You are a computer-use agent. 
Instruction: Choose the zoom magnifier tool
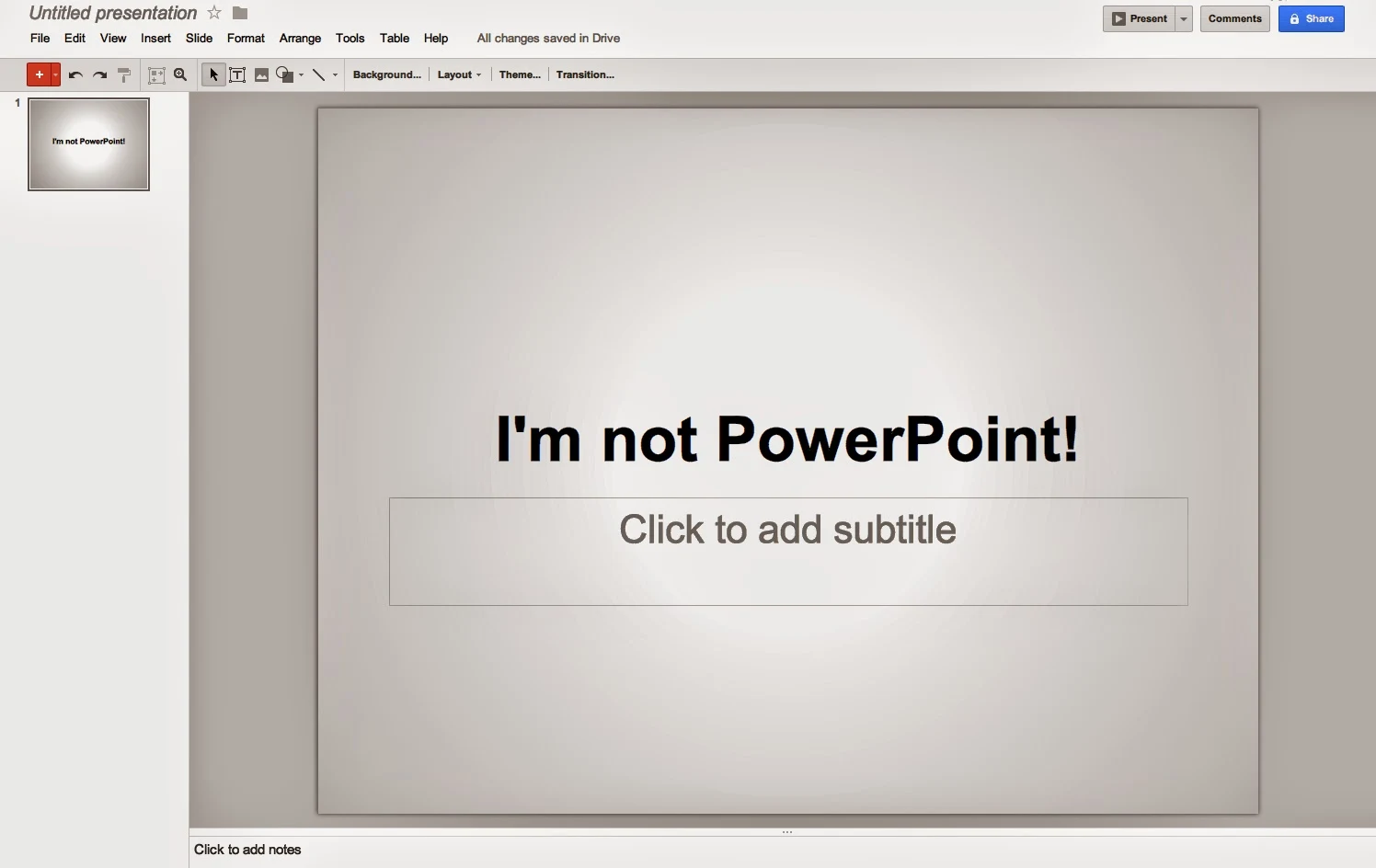(x=180, y=75)
